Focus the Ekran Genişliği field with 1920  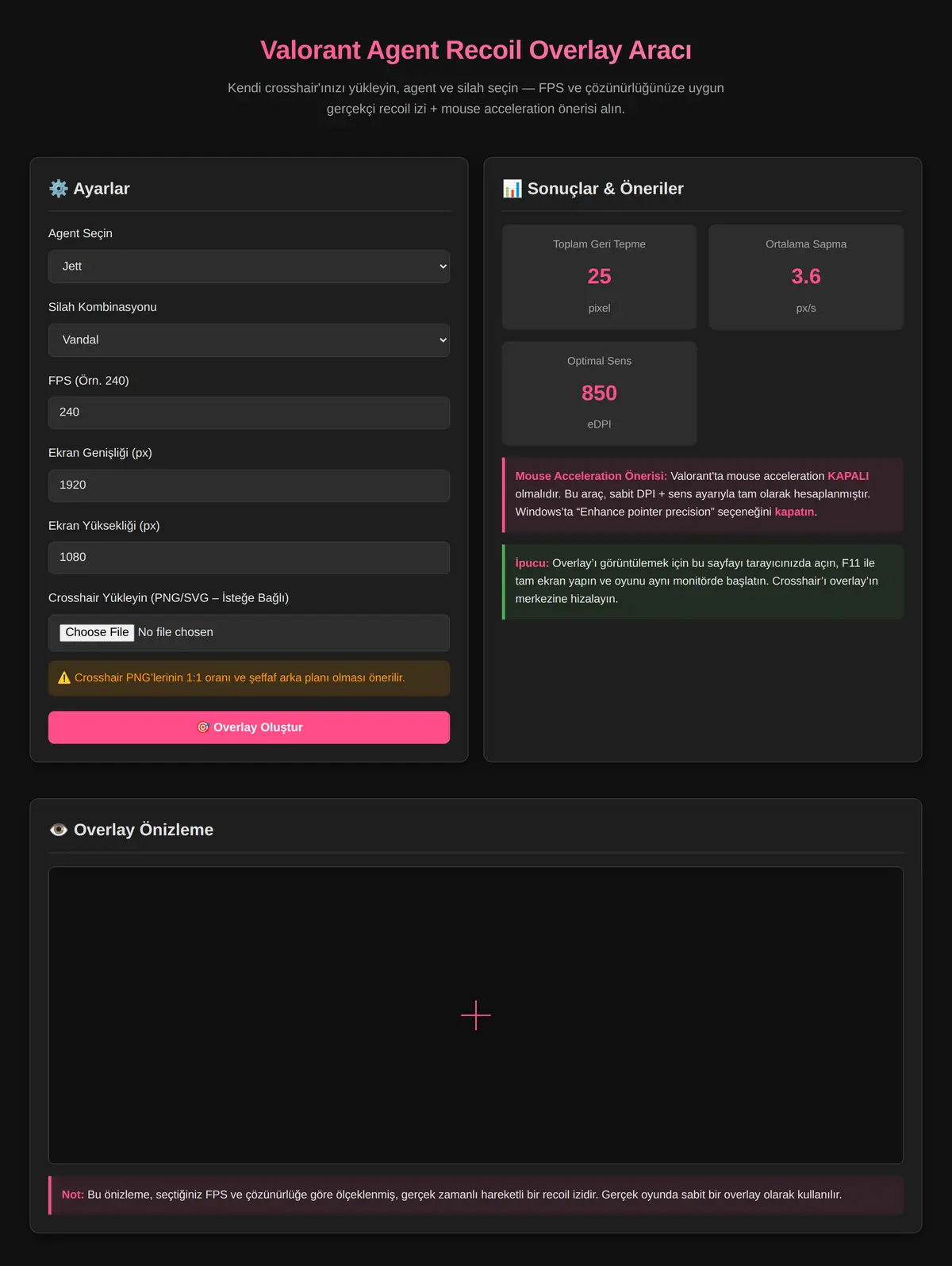[249, 485]
